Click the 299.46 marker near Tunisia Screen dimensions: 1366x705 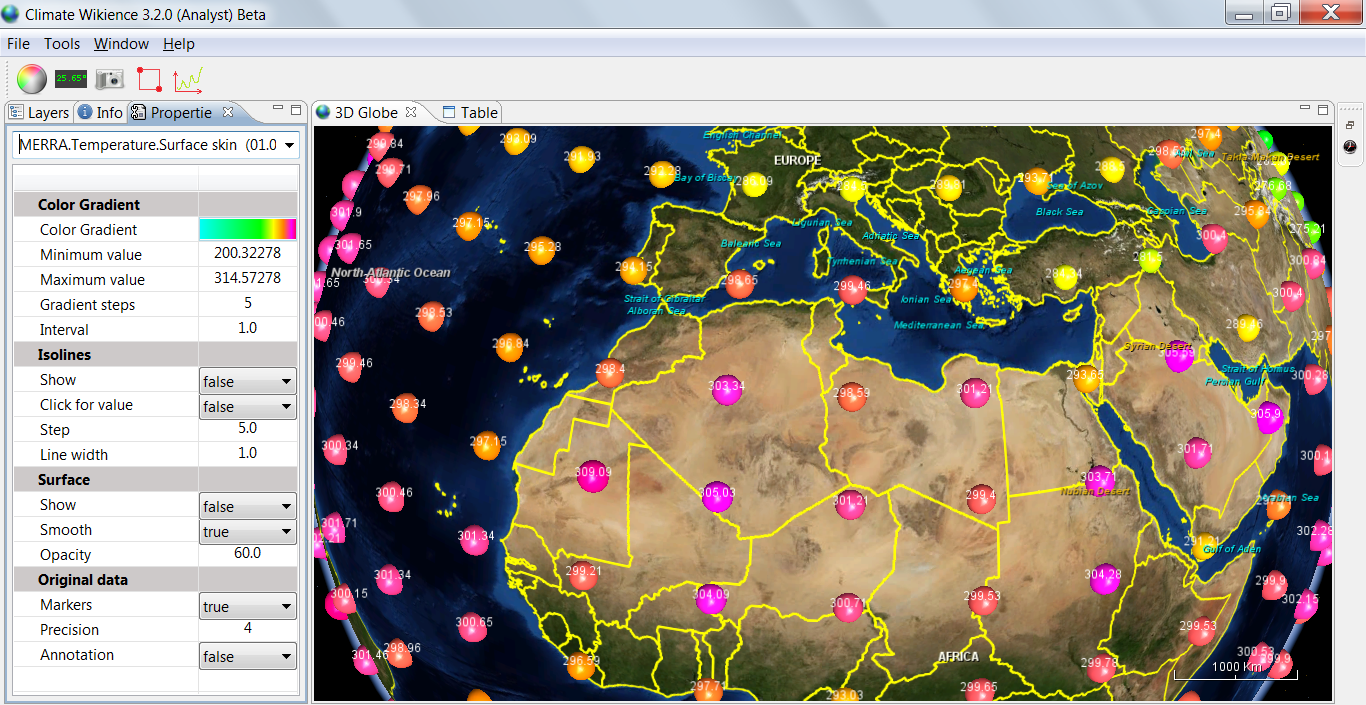852,289
